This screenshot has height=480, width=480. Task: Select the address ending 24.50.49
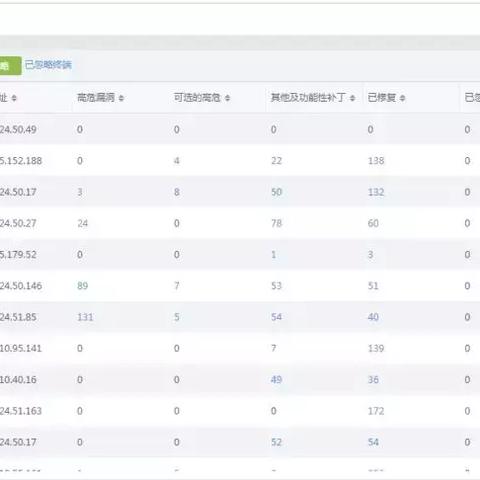click(18, 129)
